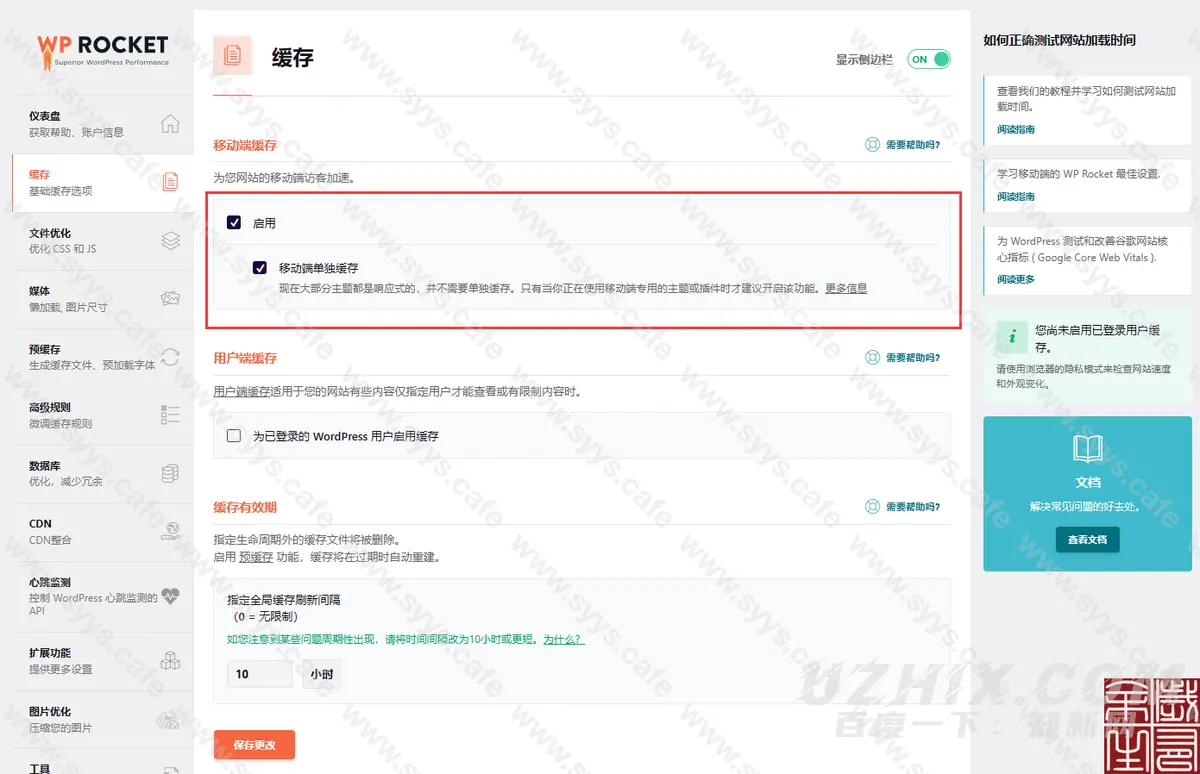Click the heartbeat monitor heart icon

171,596
